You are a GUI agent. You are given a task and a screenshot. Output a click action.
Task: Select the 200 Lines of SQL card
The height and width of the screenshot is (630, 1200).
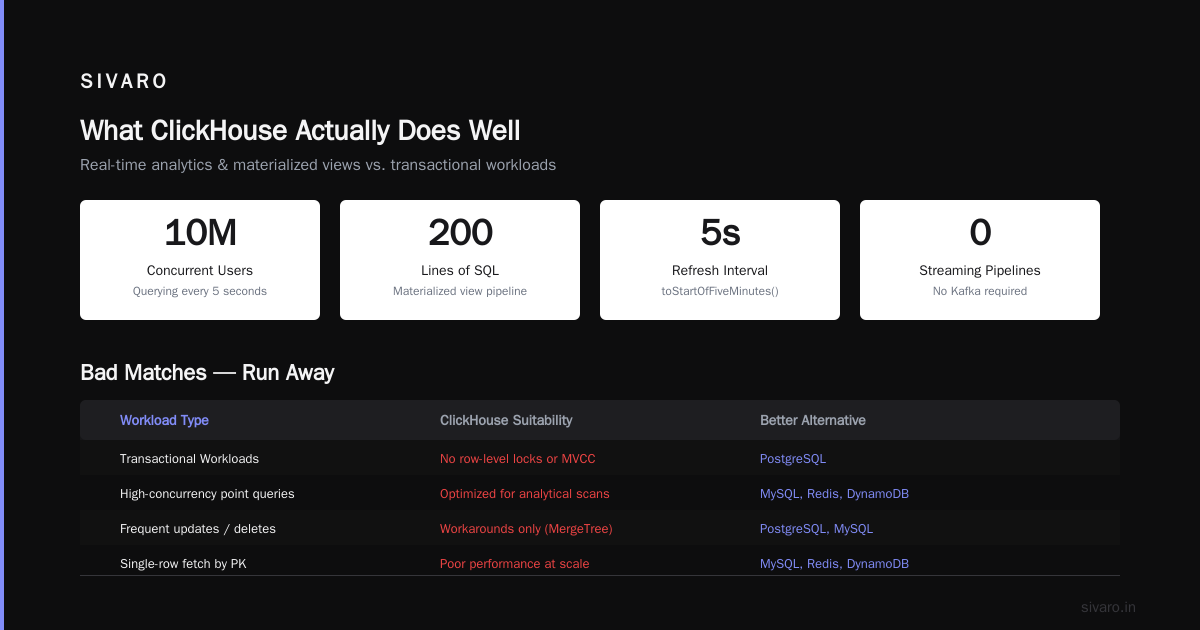[x=460, y=260]
